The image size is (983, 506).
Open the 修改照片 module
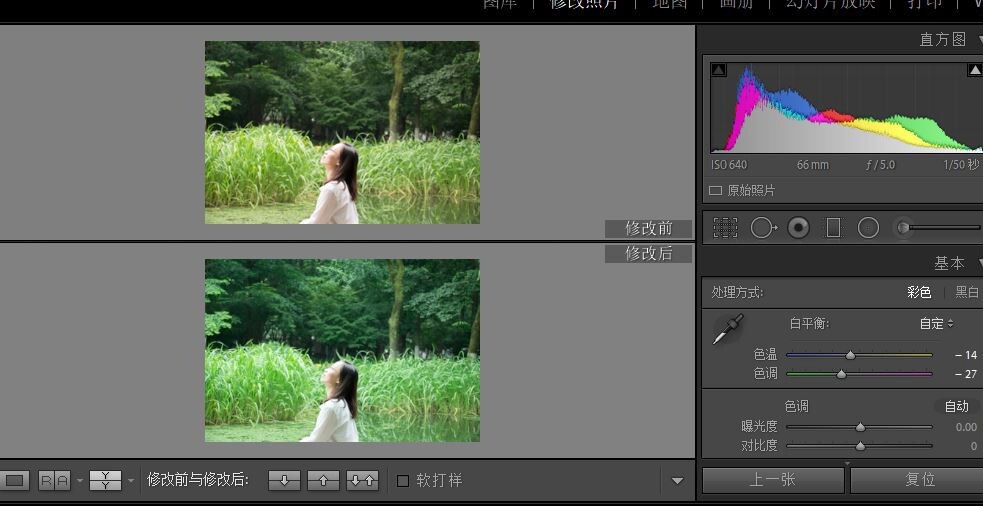click(584, 4)
